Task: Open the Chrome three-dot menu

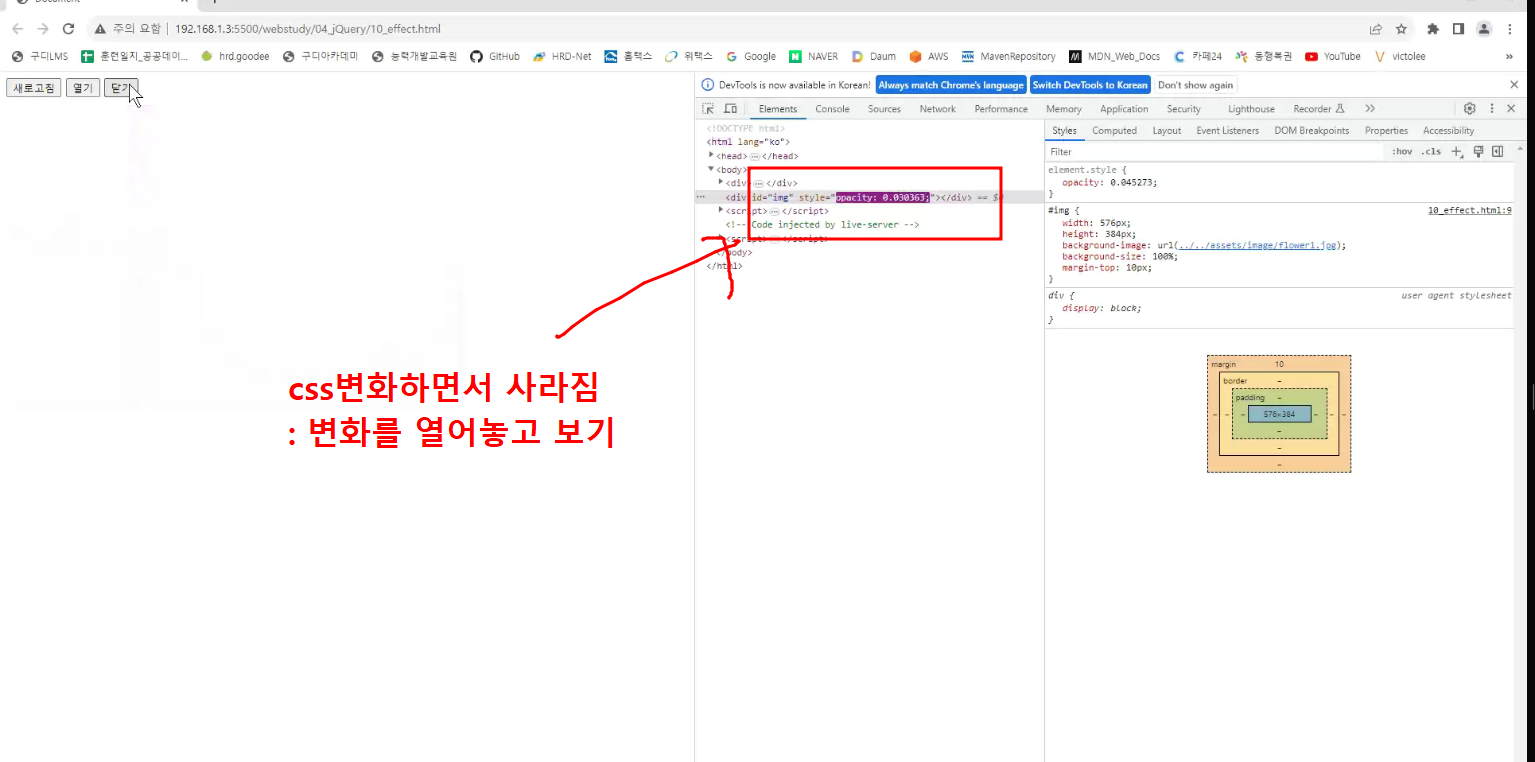Action: click(x=1510, y=29)
